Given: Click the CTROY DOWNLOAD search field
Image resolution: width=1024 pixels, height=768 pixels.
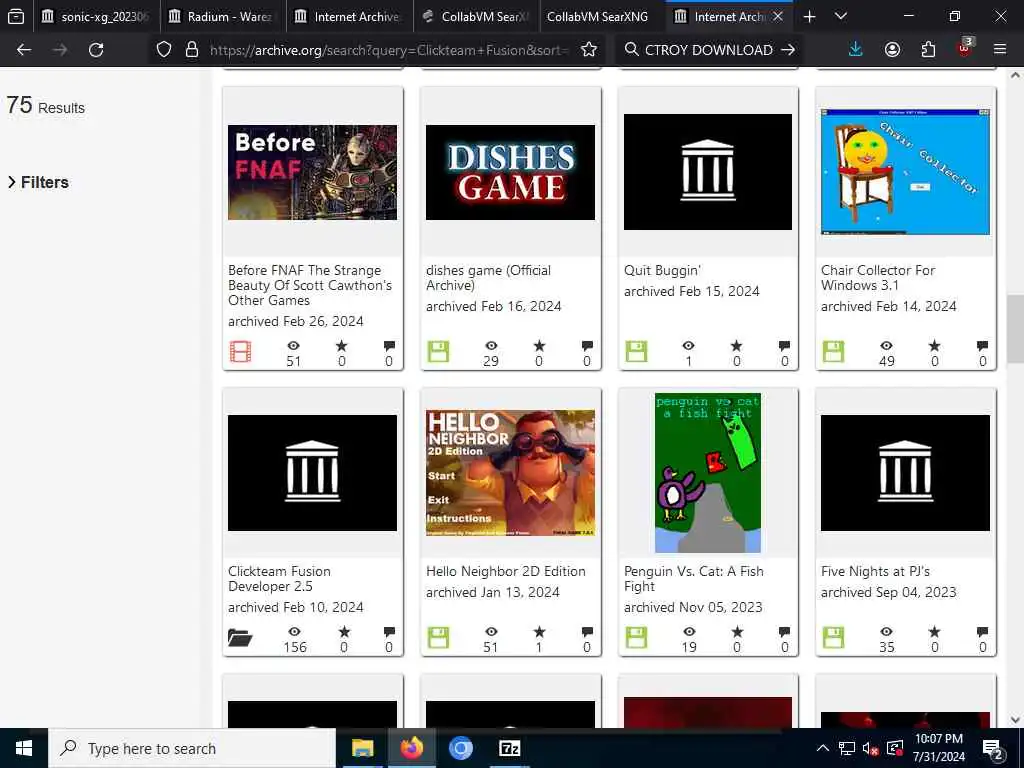Looking at the screenshot, I should pos(707,50).
